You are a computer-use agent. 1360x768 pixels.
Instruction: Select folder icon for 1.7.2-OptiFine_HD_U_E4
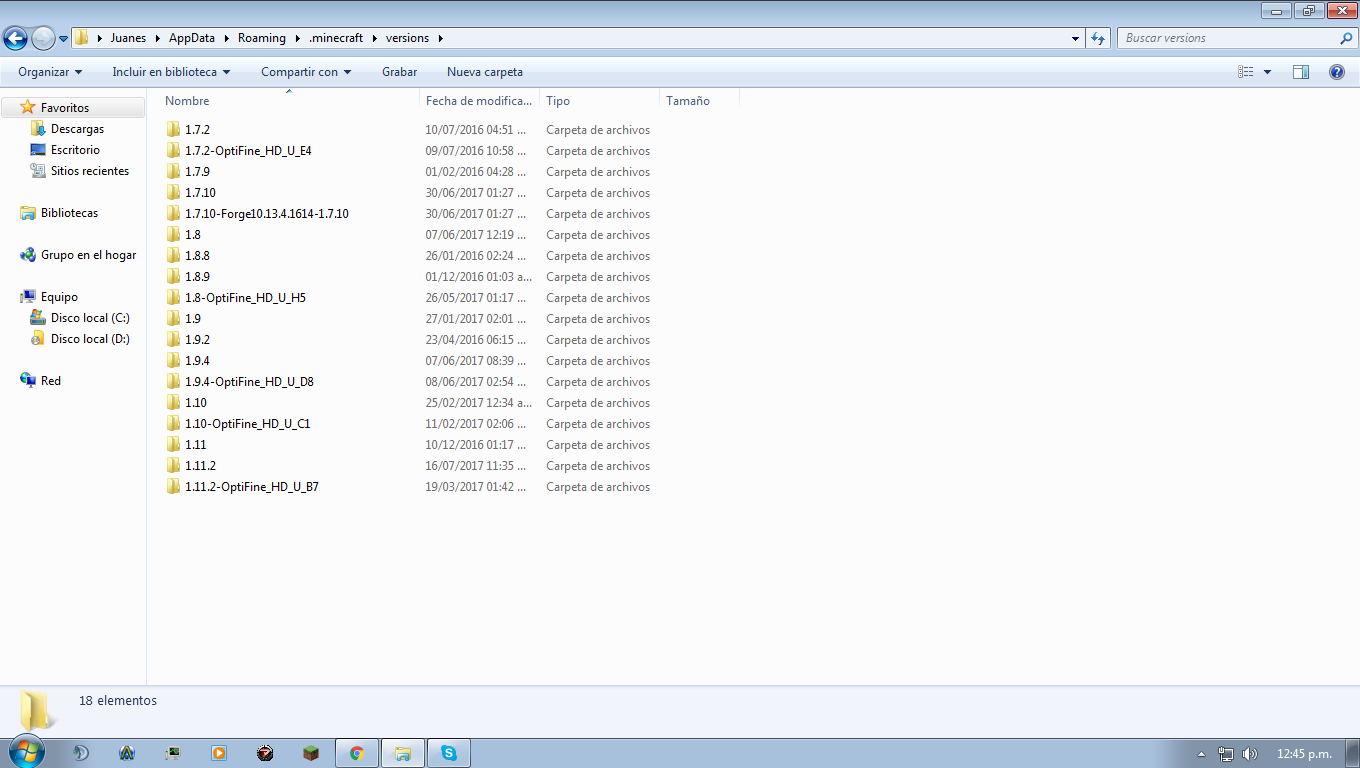[174, 151]
